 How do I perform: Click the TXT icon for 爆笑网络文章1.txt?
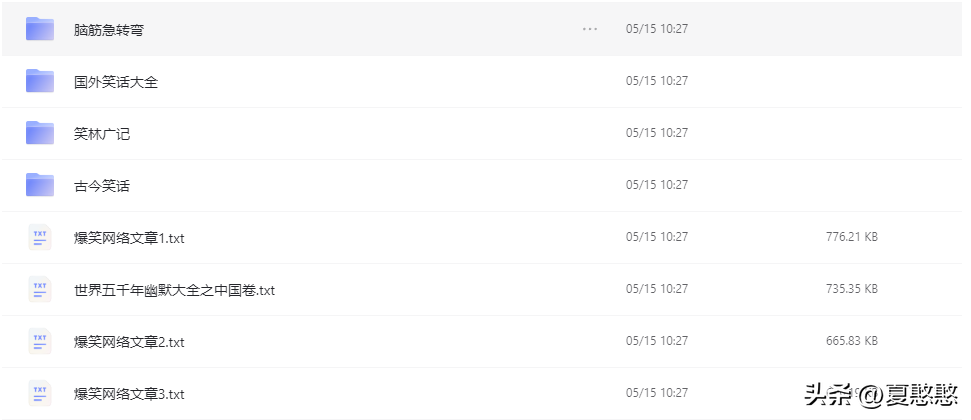tap(40, 238)
